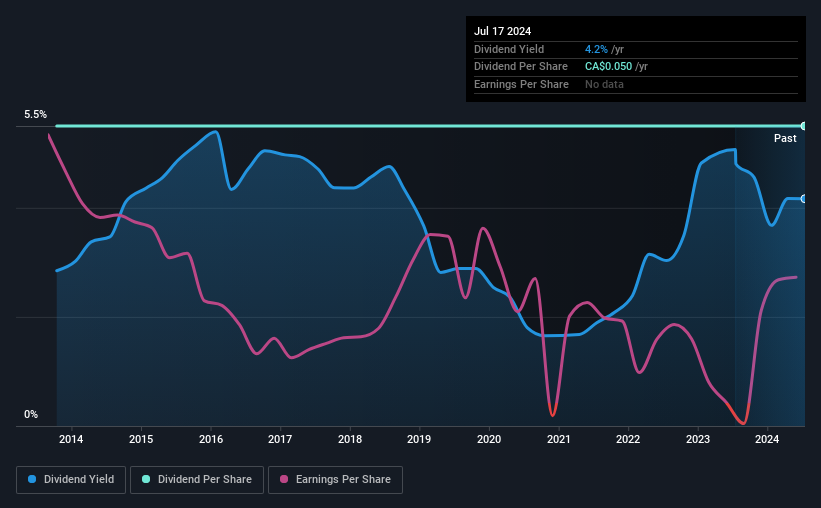Select the 2018 x-axis label
The image size is (821, 508).
(x=350, y=439)
